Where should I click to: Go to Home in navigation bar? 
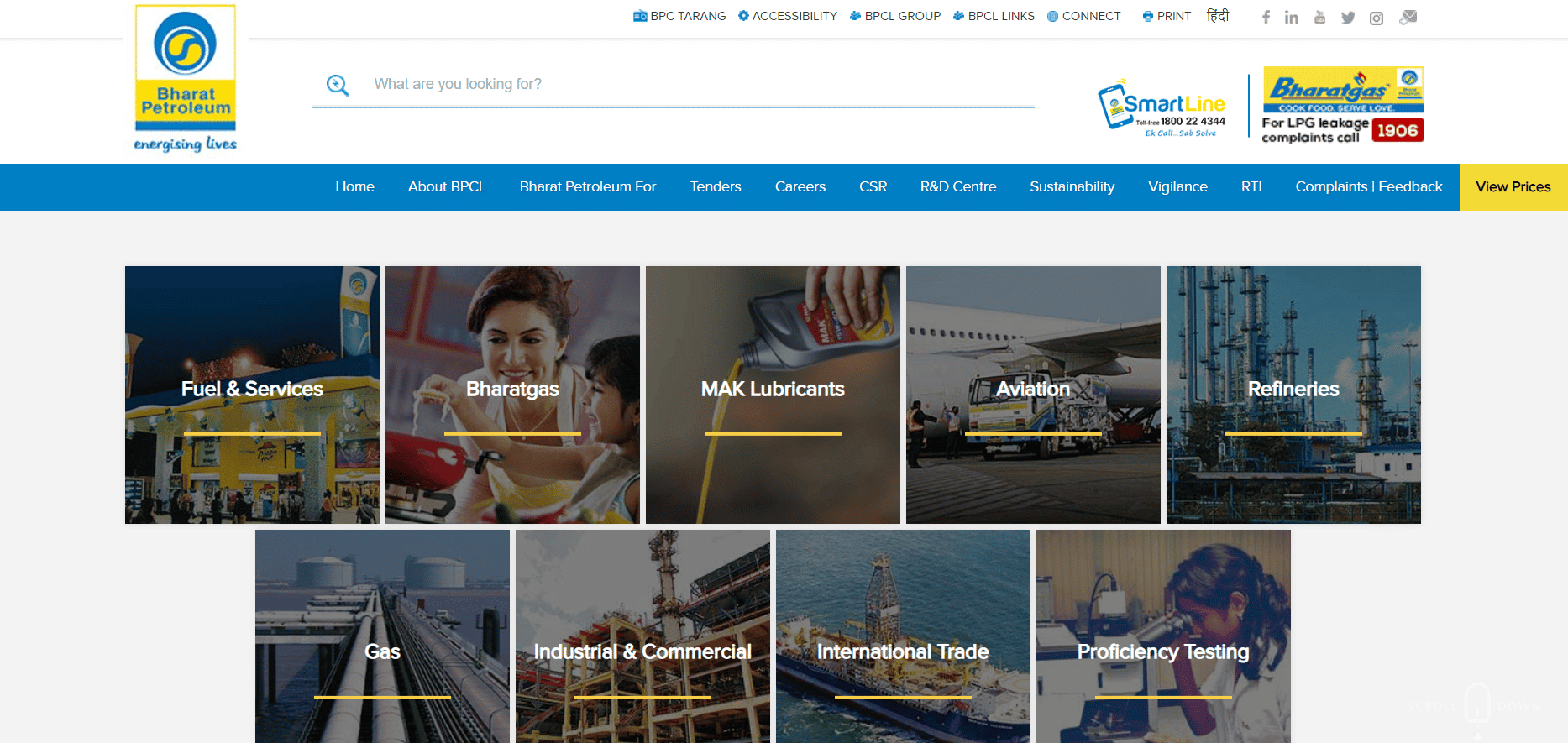click(x=355, y=186)
